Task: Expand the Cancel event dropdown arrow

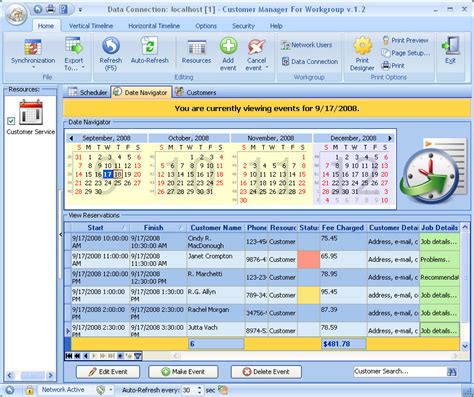Action: tap(267, 68)
